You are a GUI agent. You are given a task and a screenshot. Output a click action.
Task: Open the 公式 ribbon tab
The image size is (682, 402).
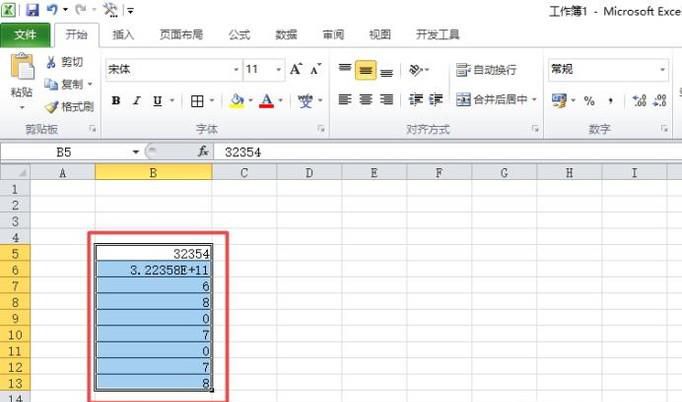tap(239, 34)
